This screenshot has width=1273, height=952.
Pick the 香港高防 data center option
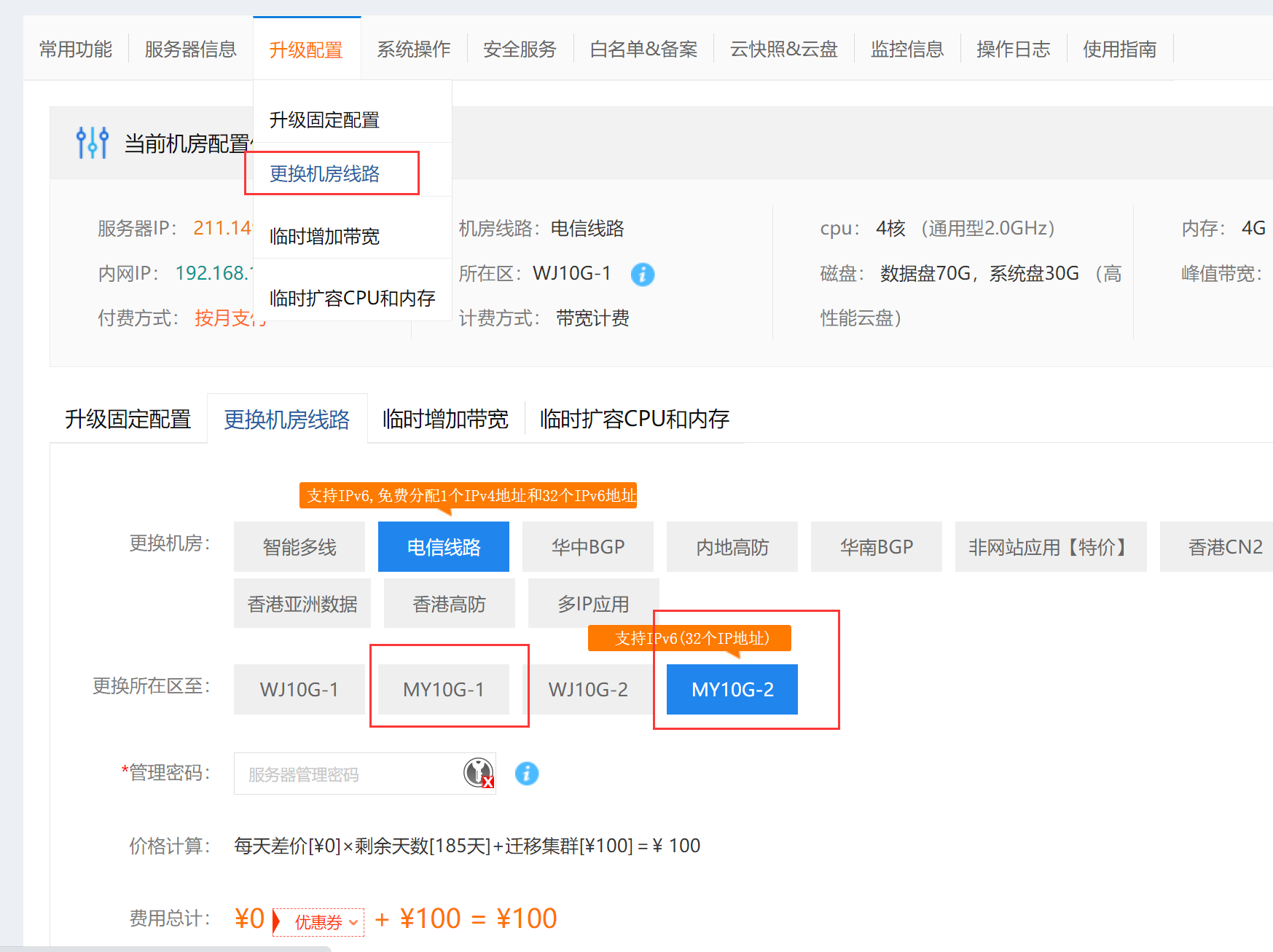[x=449, y=604]
